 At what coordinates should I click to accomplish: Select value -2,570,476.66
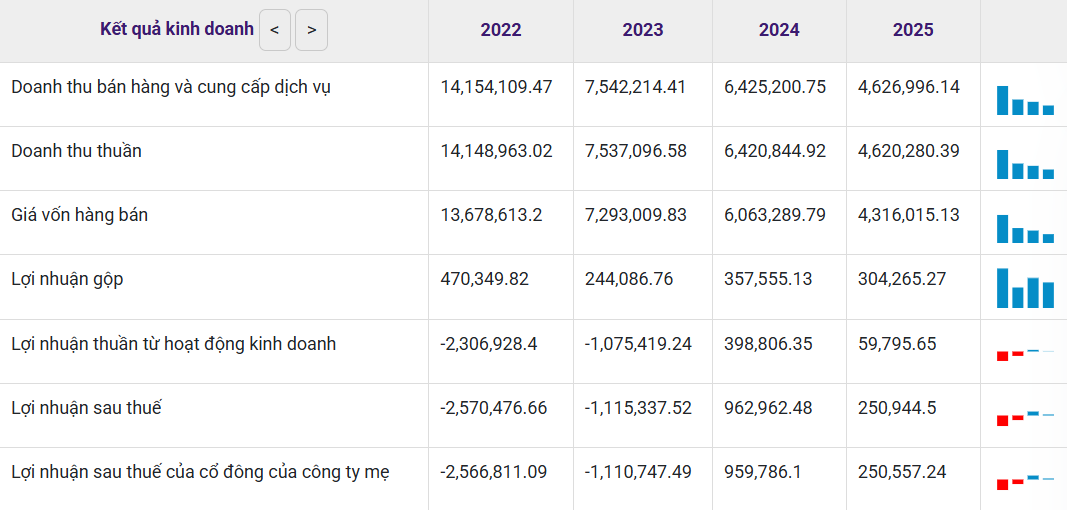click(x=494, y=409)
